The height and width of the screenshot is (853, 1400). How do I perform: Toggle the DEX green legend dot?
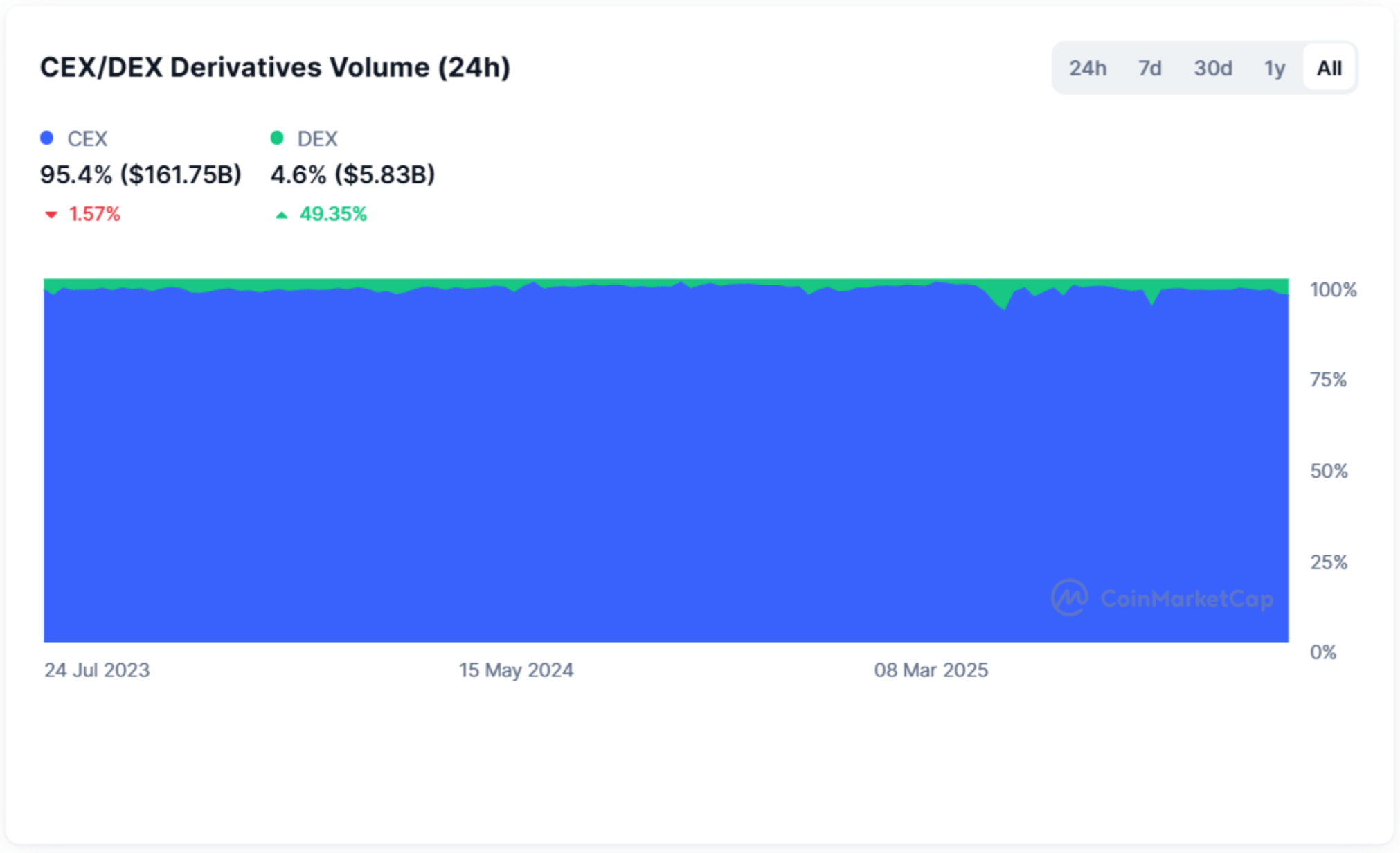coord(277,138)
